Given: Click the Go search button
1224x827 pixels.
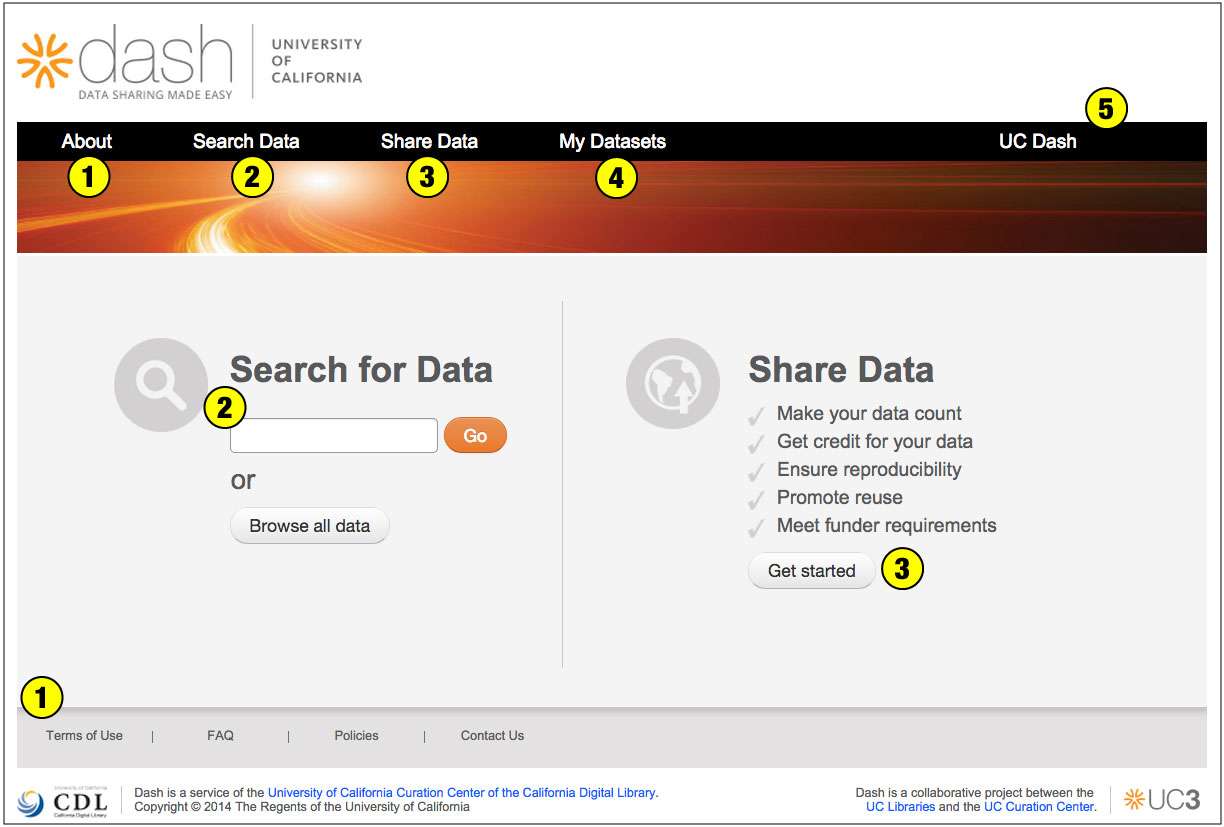Looking at the screenshot, I should point(475,435).
